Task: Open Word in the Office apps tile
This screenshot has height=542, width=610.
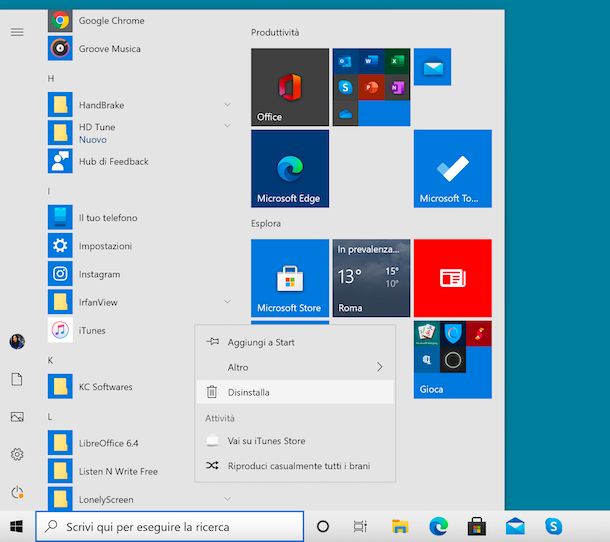Action: pos(371,61)
